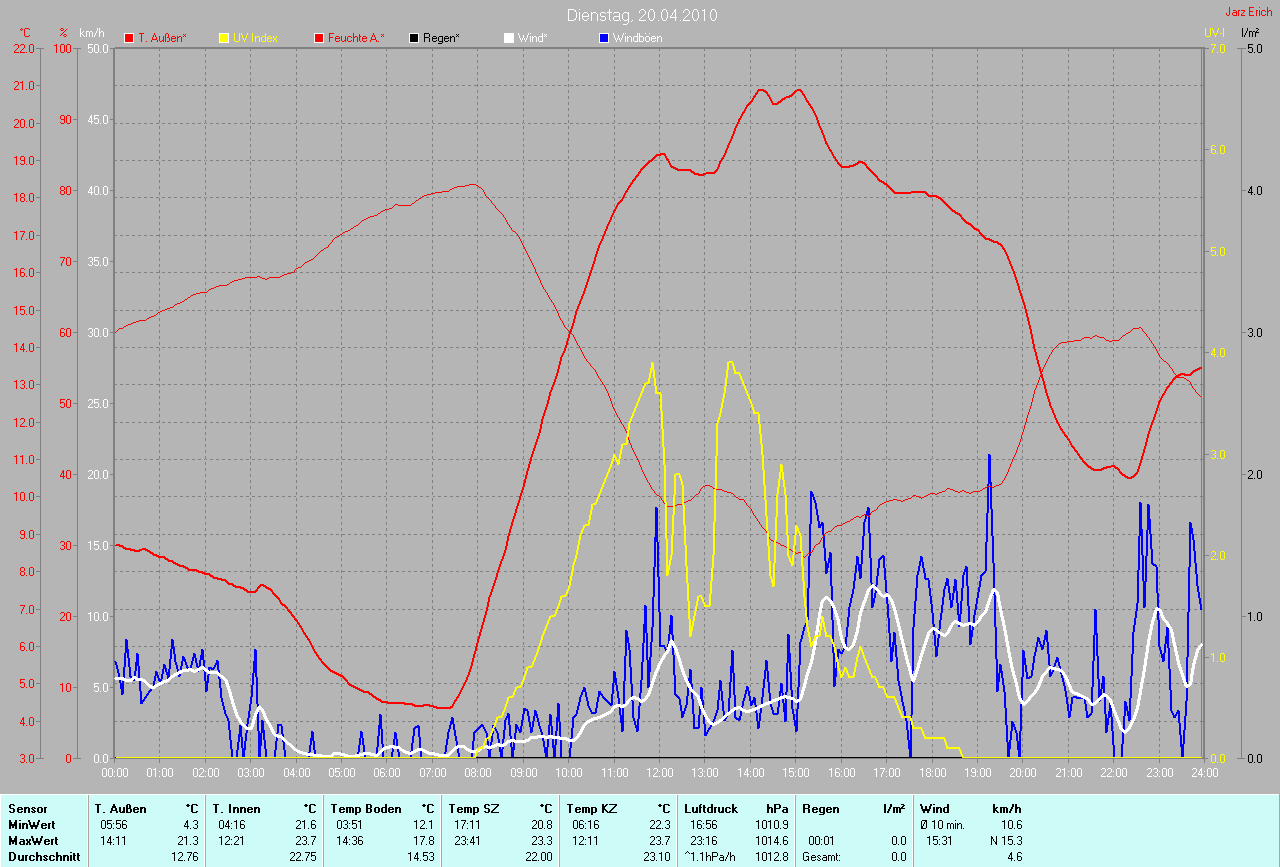Click the 'Durchschnitt' row label

pos(40,857)
